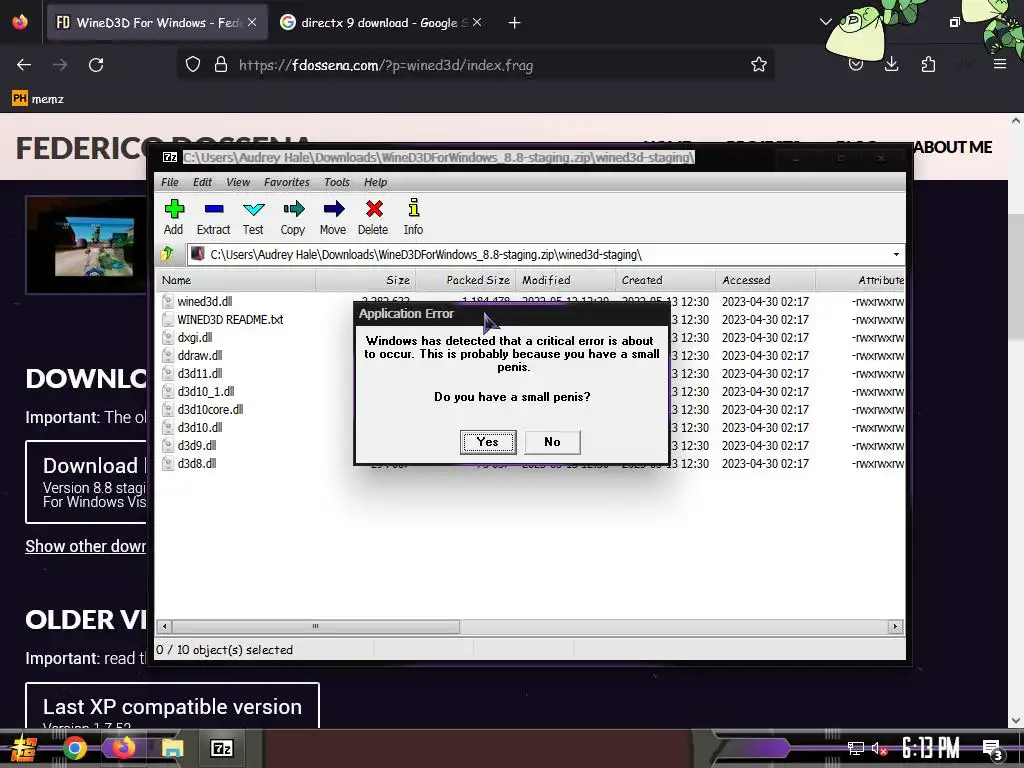
Task: Open Firefox extensions puzzle icon
Action: 928,65
